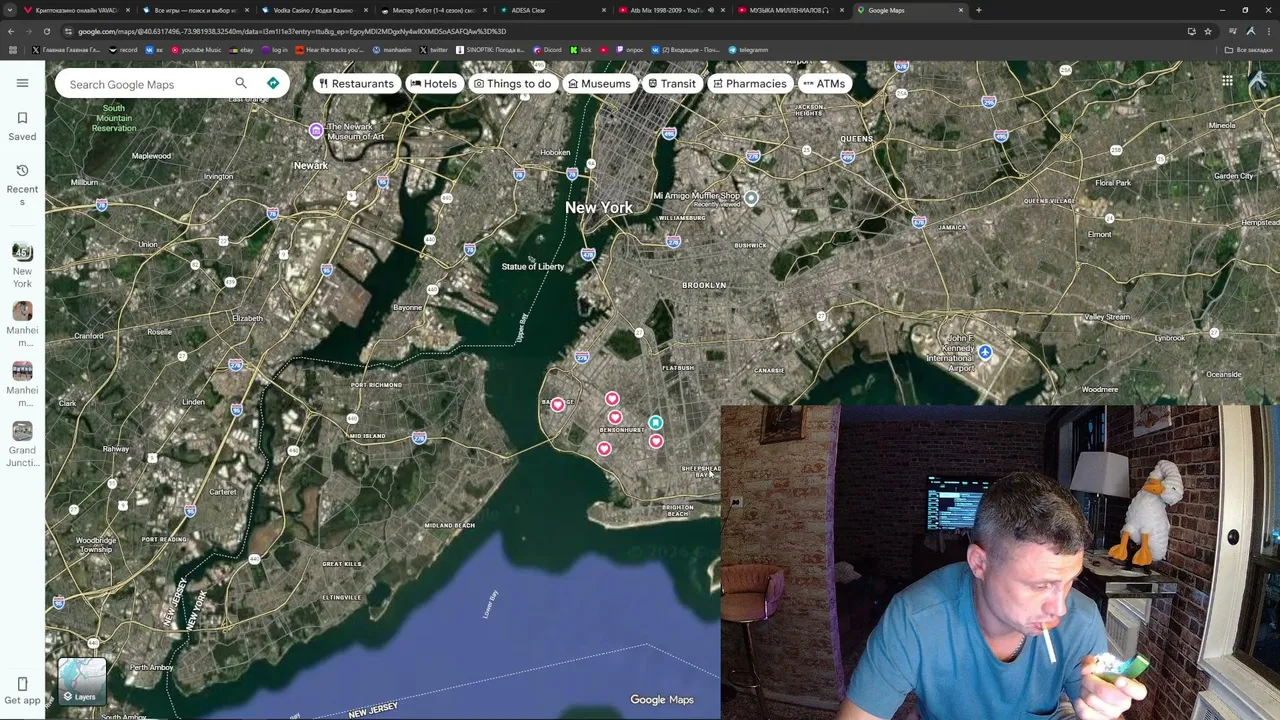Bookmark this page with the star icon
Screen dimensions: 1280x720
click(x=1208, y=31)
